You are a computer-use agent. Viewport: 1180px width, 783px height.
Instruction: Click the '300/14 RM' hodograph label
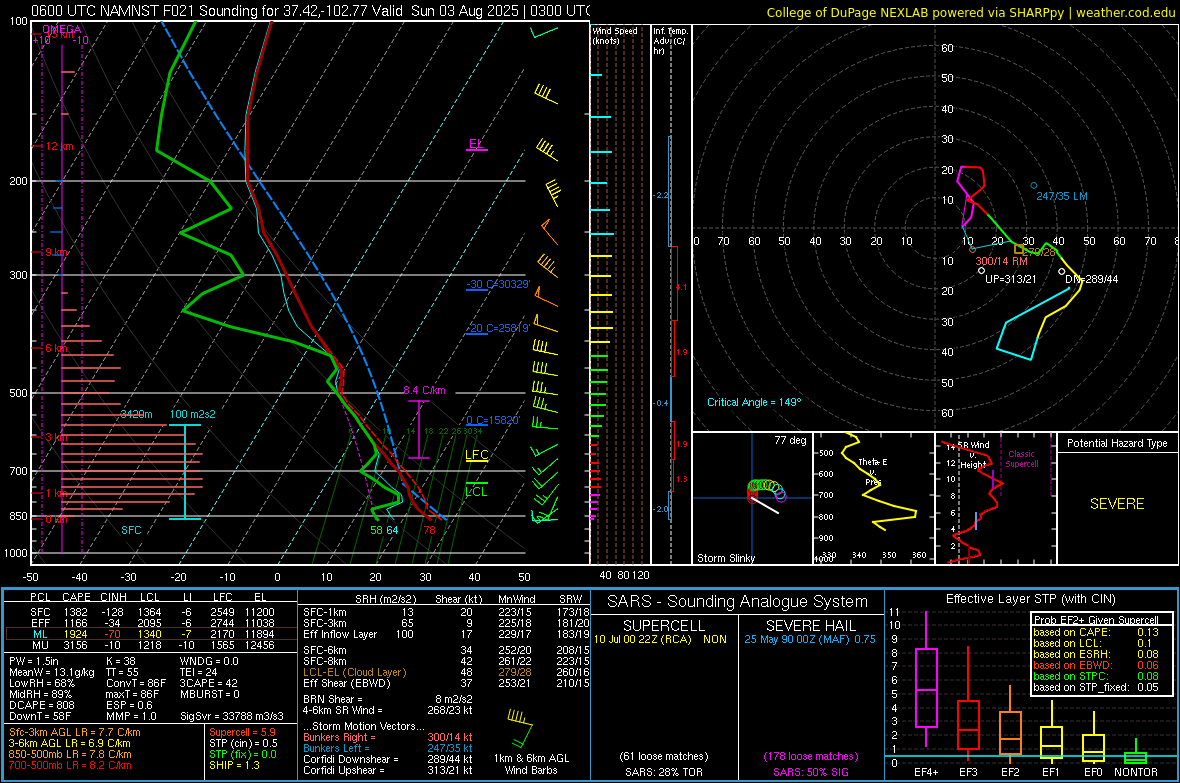tap(1002, 261)
